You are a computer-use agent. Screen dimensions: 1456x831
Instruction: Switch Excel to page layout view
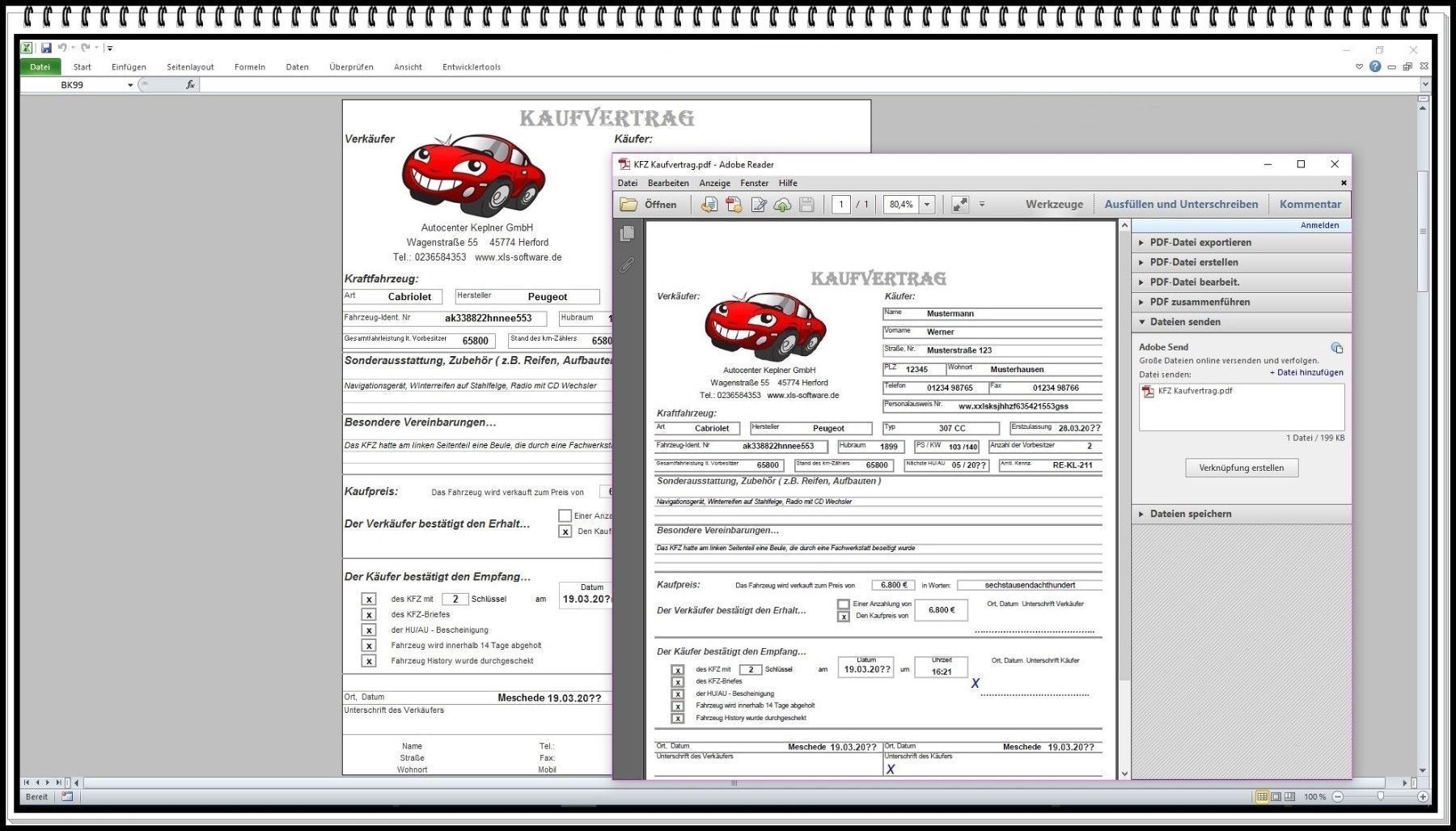(1276, 797)
